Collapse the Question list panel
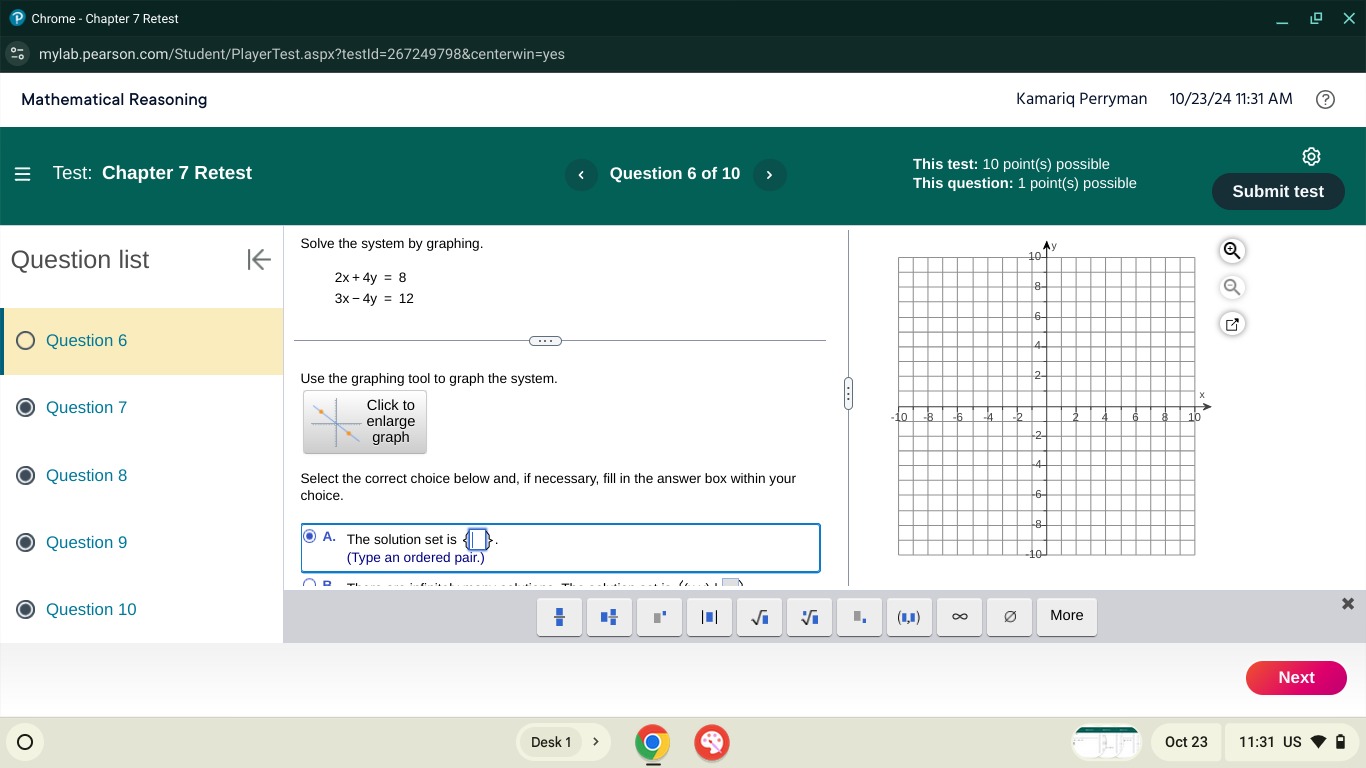 259,260
